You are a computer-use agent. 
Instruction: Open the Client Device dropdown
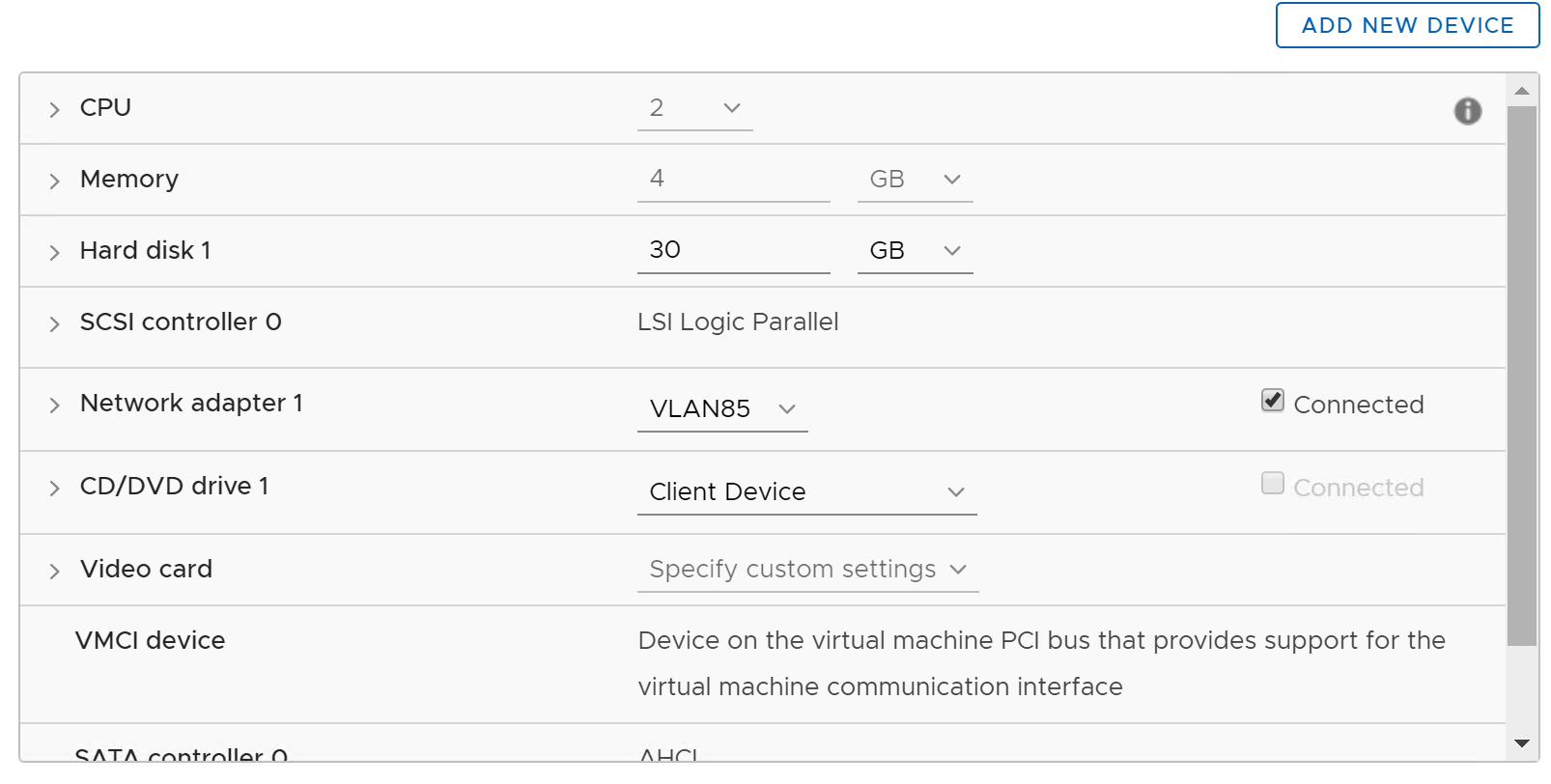point(806,492)
